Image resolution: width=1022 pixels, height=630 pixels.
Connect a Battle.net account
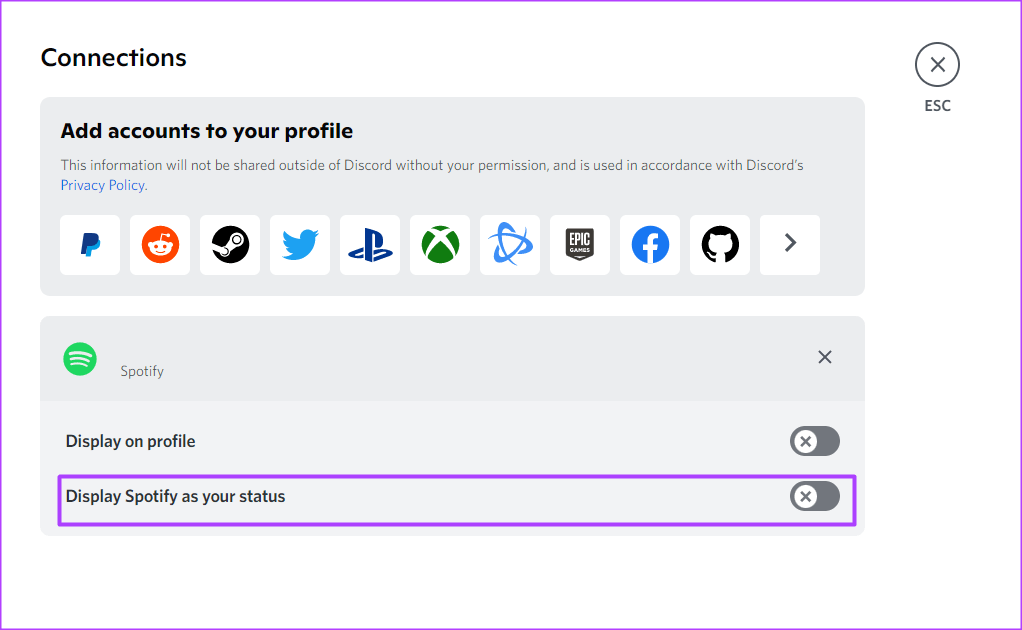click(510, 245)
